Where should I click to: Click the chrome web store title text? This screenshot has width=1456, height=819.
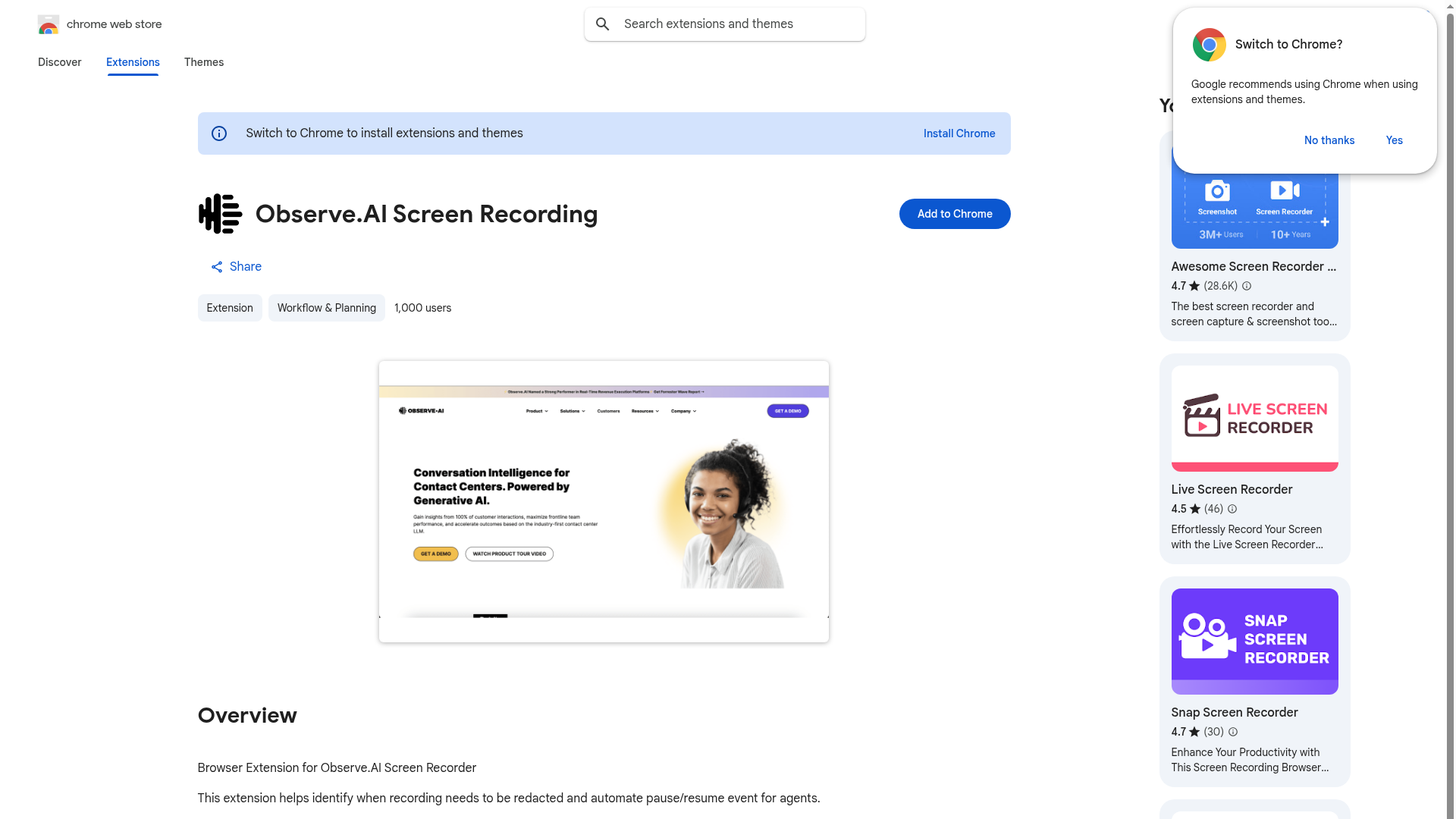(115, 24)
